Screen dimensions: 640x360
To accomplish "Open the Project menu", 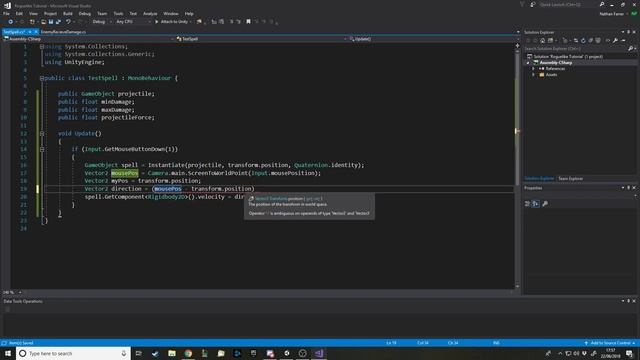I will 50,13.
